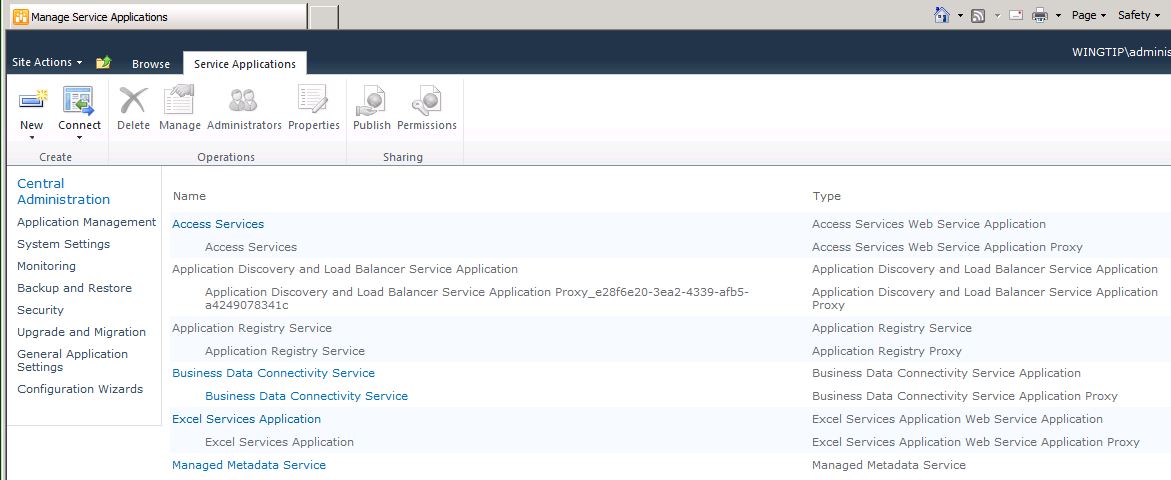Click the WINGTIP\administrator user menu

point(1121,52)
